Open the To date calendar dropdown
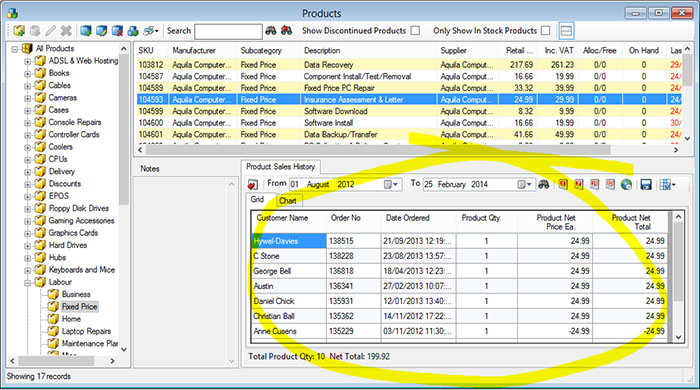 (x=524, y=184)
